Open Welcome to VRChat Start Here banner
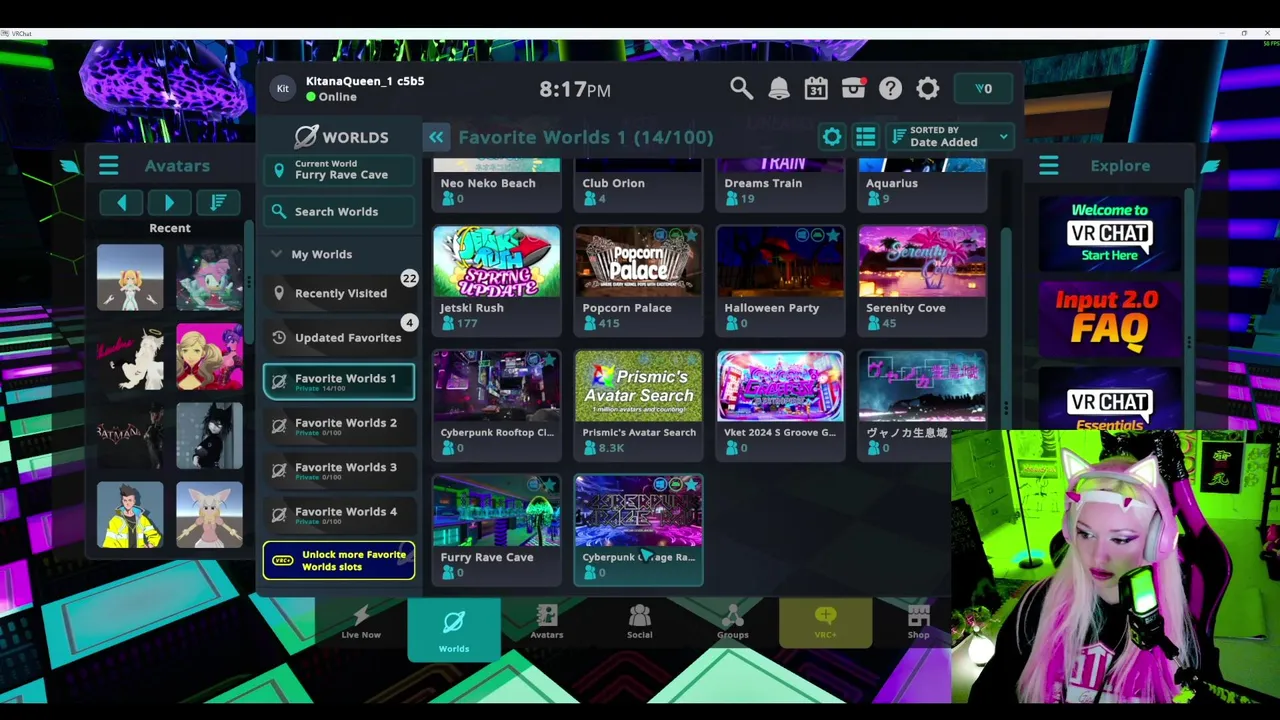This screenshot has width=1280, height=720. click(x=1109, y=234)
